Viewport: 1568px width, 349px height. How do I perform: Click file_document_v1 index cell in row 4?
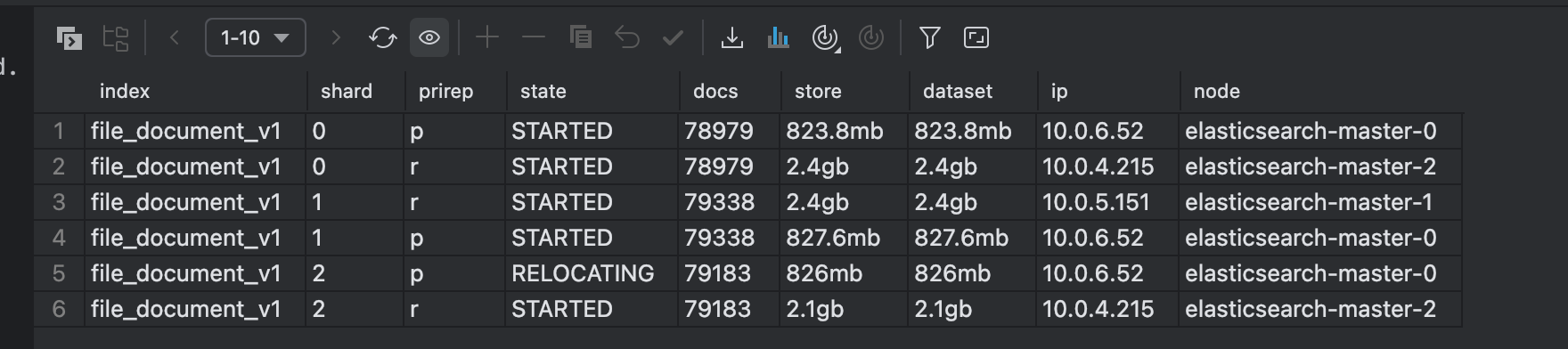tap(195, 238)
